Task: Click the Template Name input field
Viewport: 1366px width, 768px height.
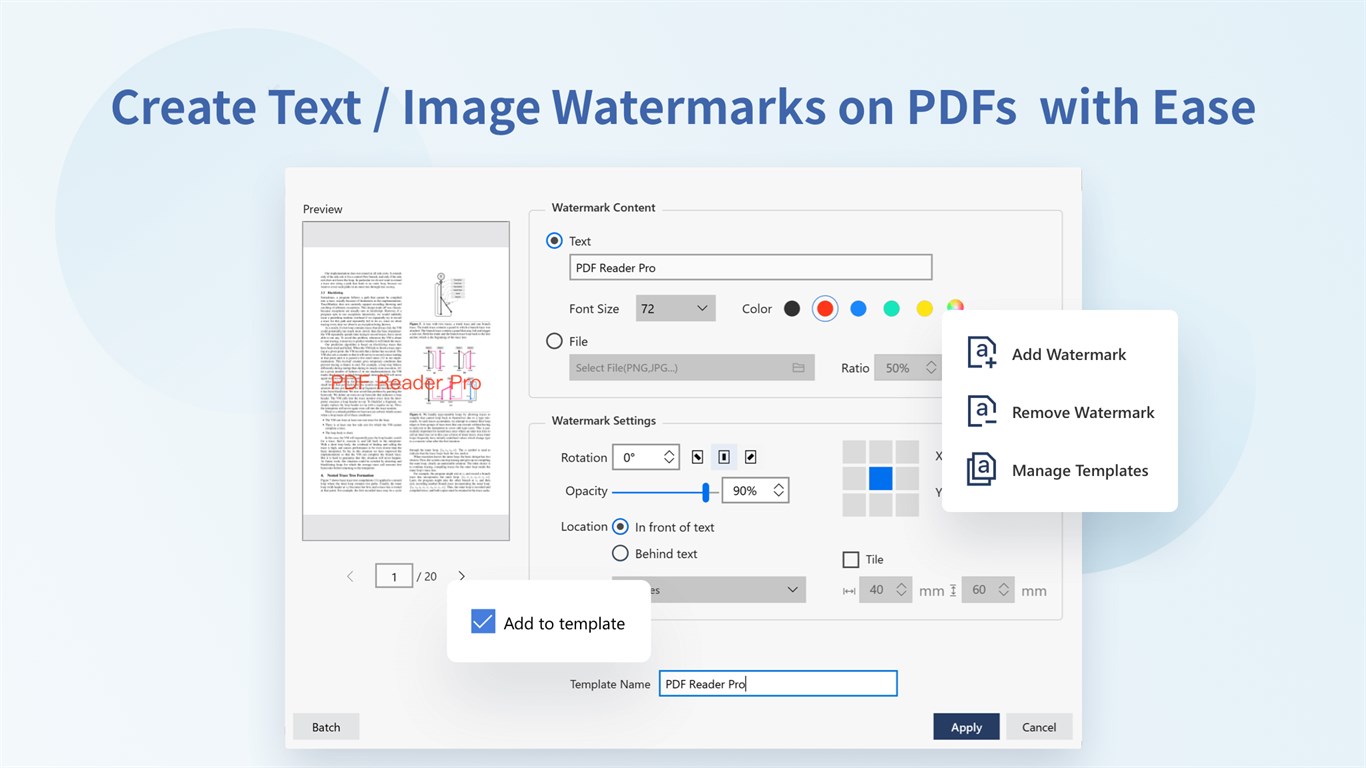Action: click(x=778, y=684)
